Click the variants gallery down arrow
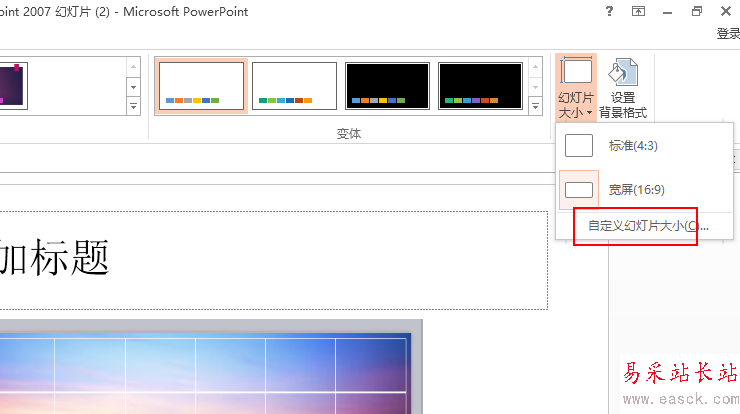 536,87
